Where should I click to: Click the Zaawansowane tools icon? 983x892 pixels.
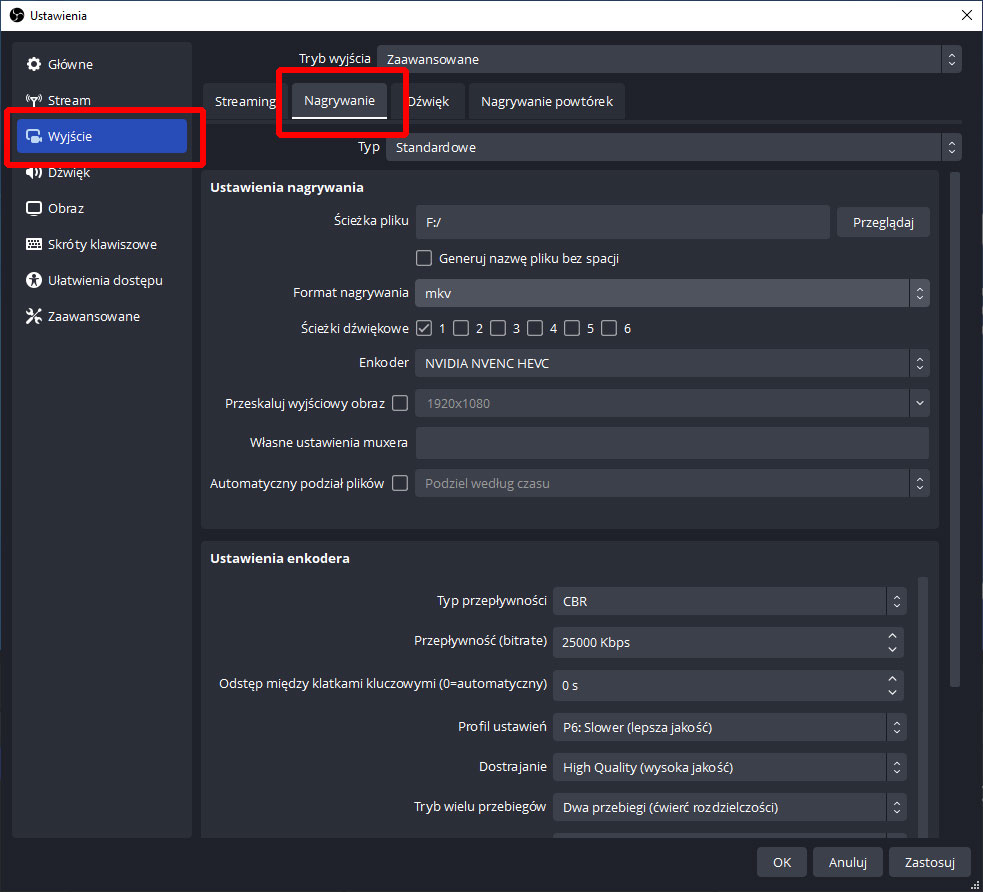coord(34,317)
